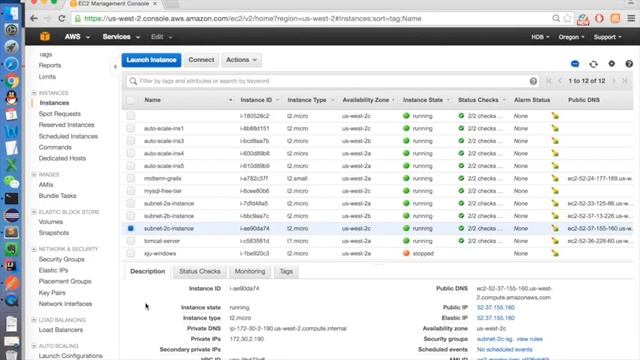The image size is (640, 360).
Task: Uncheck the subnet-2c-instance row checkbox
Action: pos(131,228)
